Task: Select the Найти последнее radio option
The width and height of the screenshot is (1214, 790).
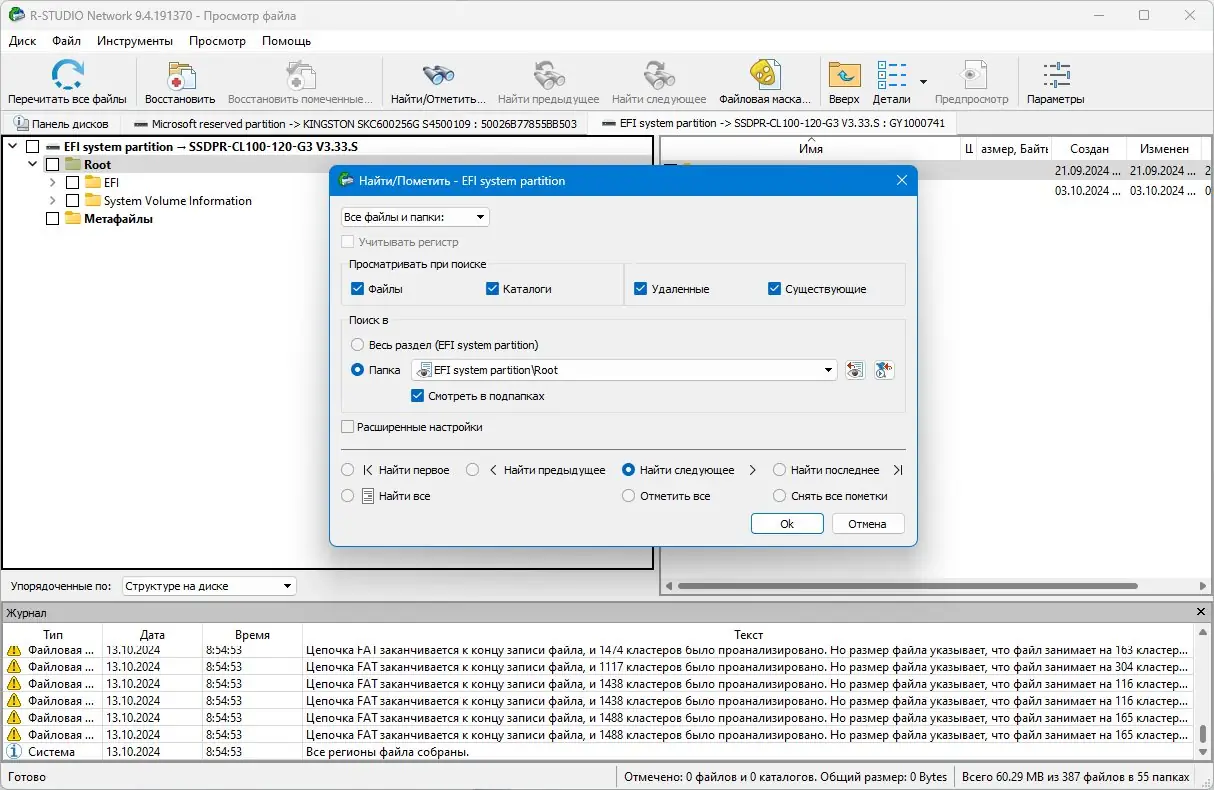Action: (x=779, y=470)
